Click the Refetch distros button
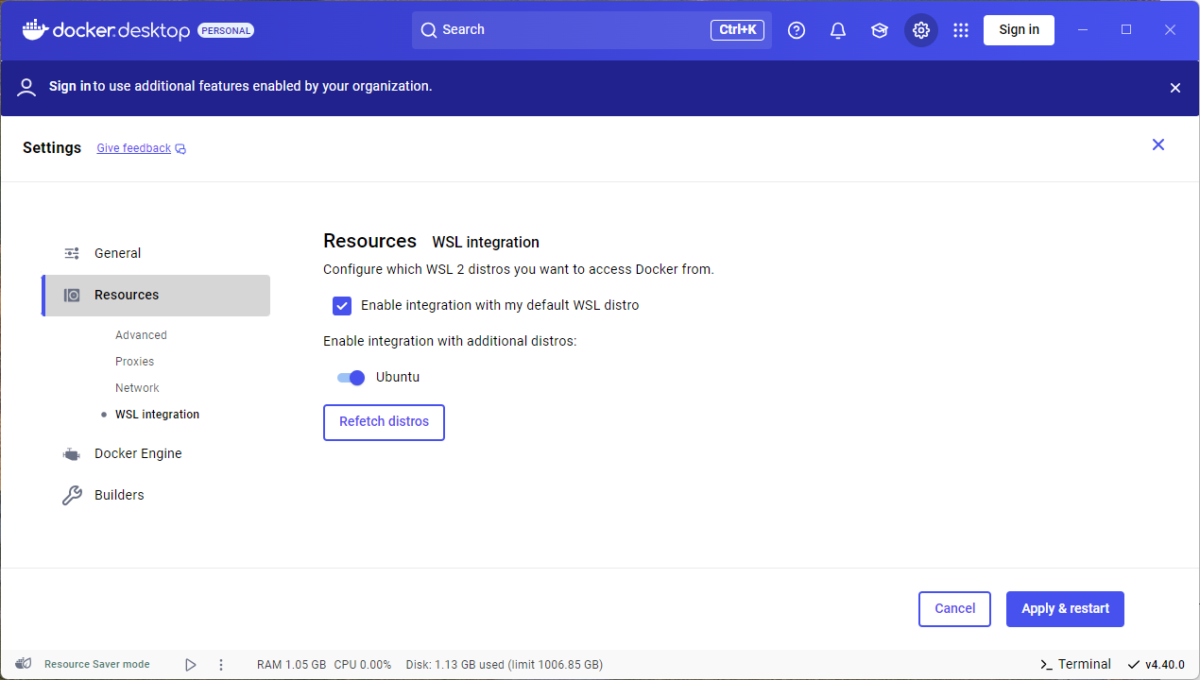The image size is (1200, 680). pyautogui.click(x=383, y=422)
